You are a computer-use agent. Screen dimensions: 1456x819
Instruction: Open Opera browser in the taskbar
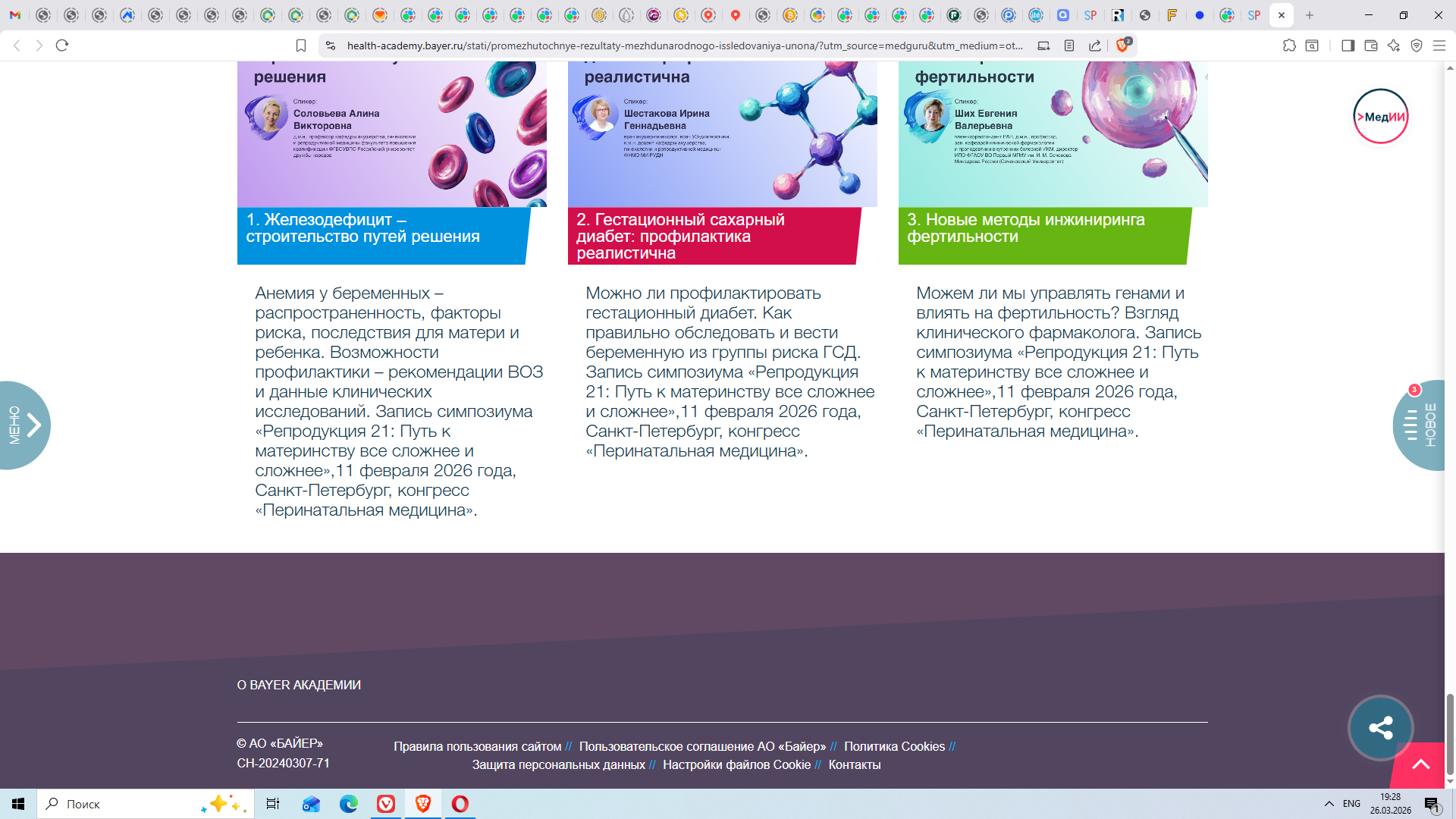460,804
